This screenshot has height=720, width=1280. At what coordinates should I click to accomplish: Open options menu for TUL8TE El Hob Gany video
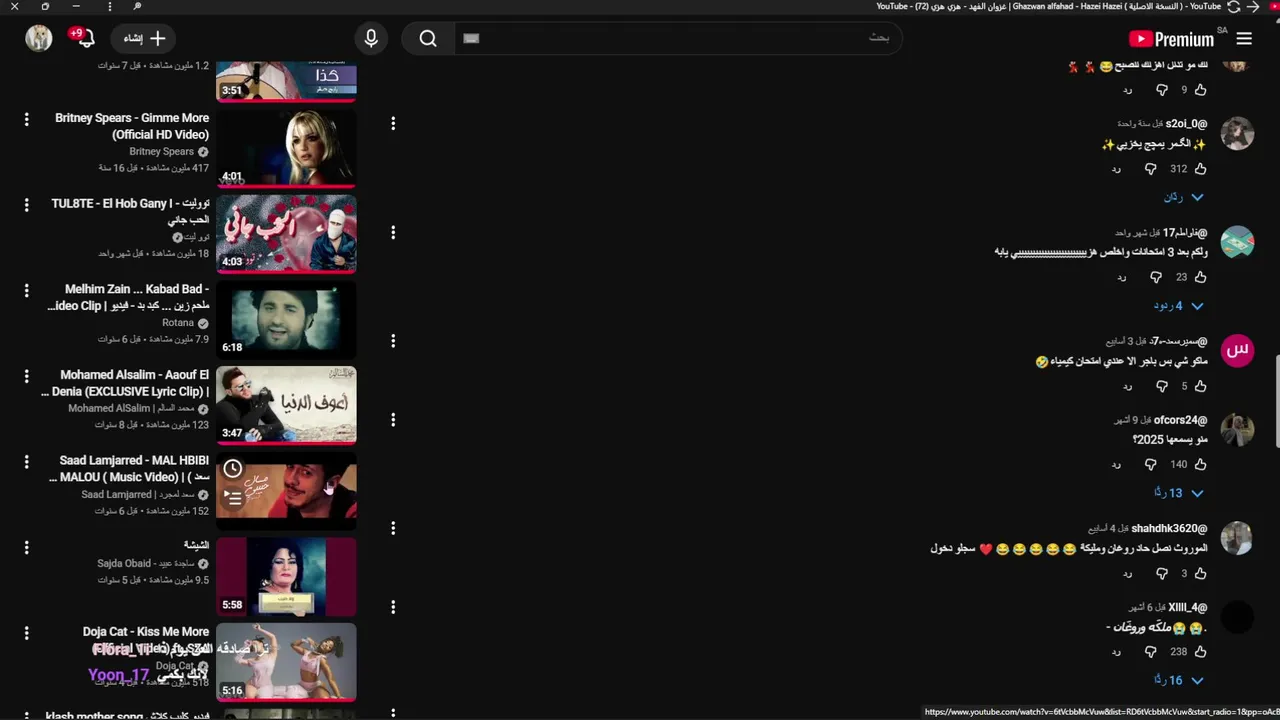point(27,205)
